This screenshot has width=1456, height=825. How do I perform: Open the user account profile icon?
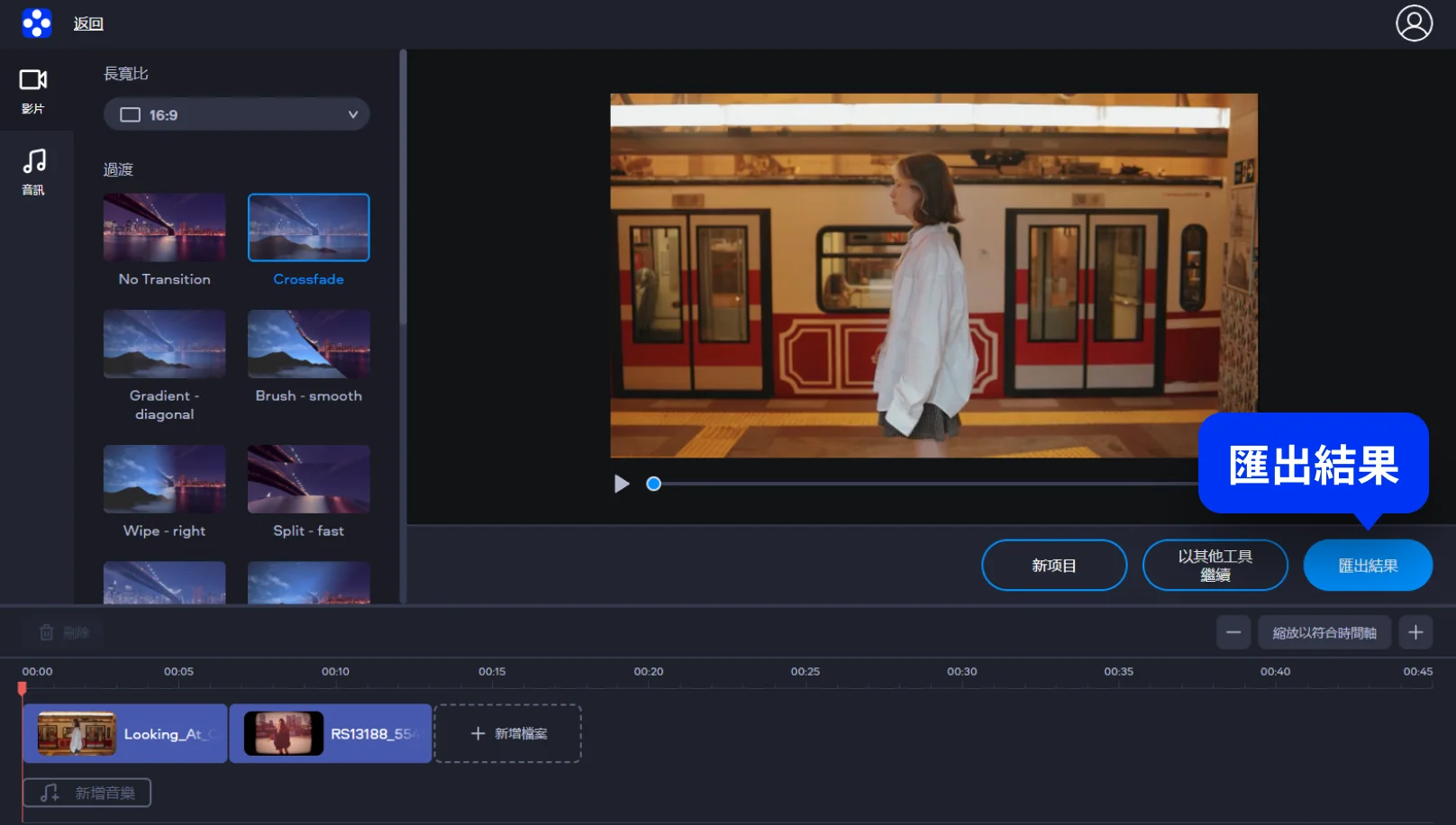coord(1414,23)
